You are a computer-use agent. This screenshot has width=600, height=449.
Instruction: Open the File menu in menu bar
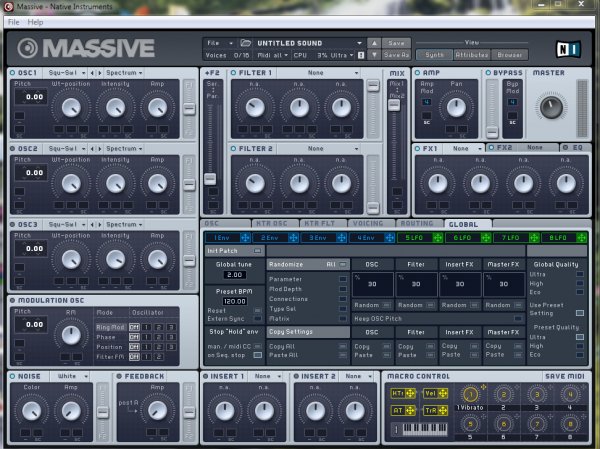tap(13, 22)
